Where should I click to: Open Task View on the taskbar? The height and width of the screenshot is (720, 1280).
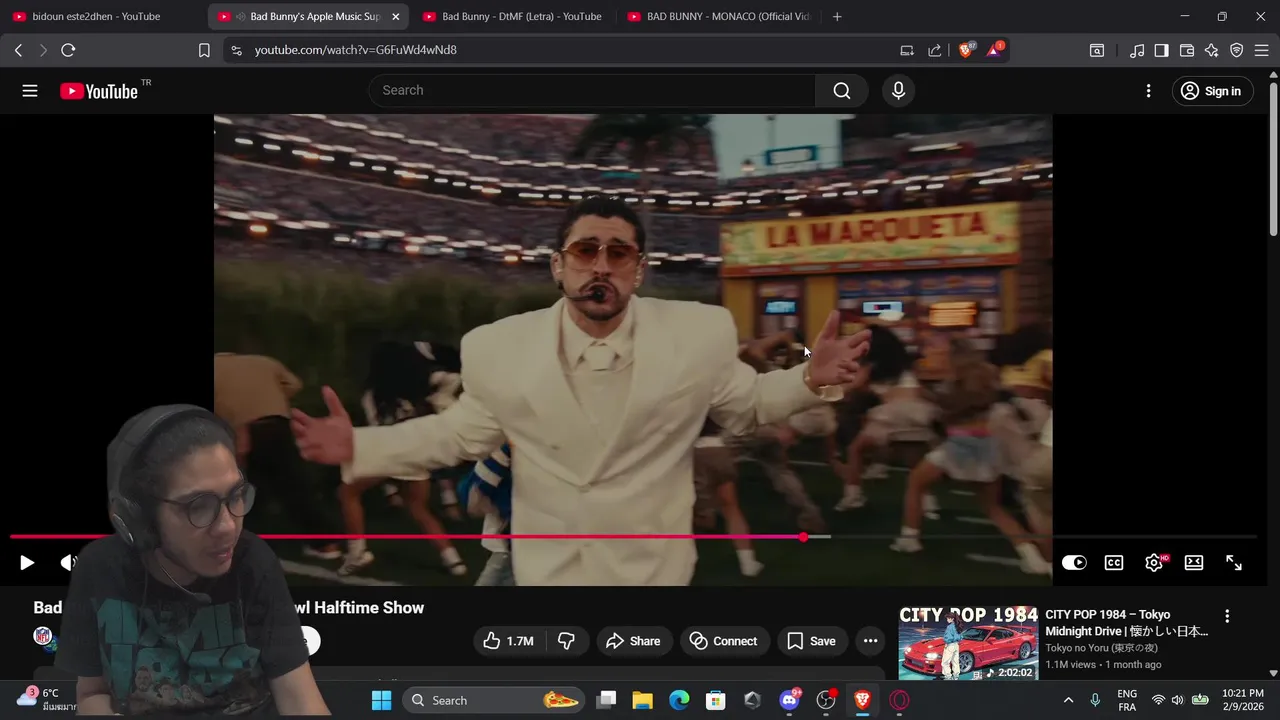[606, 700]
